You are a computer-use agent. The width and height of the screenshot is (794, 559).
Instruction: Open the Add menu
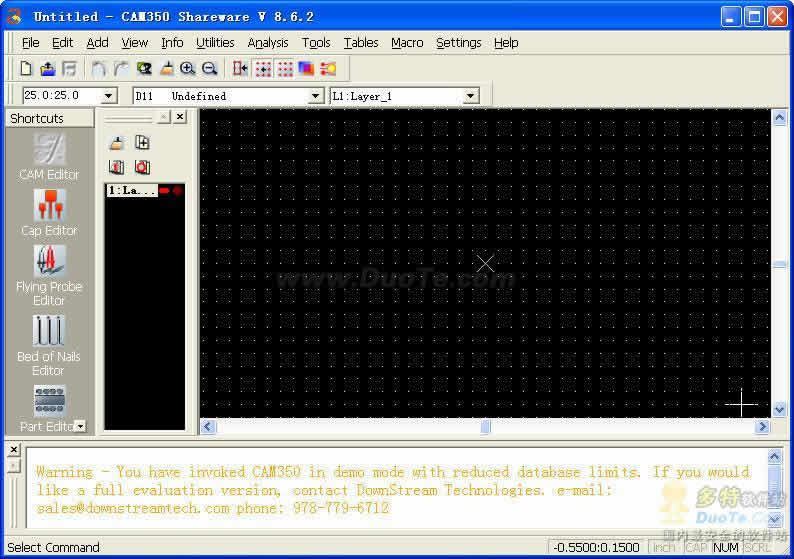click(x=97, y=43)
